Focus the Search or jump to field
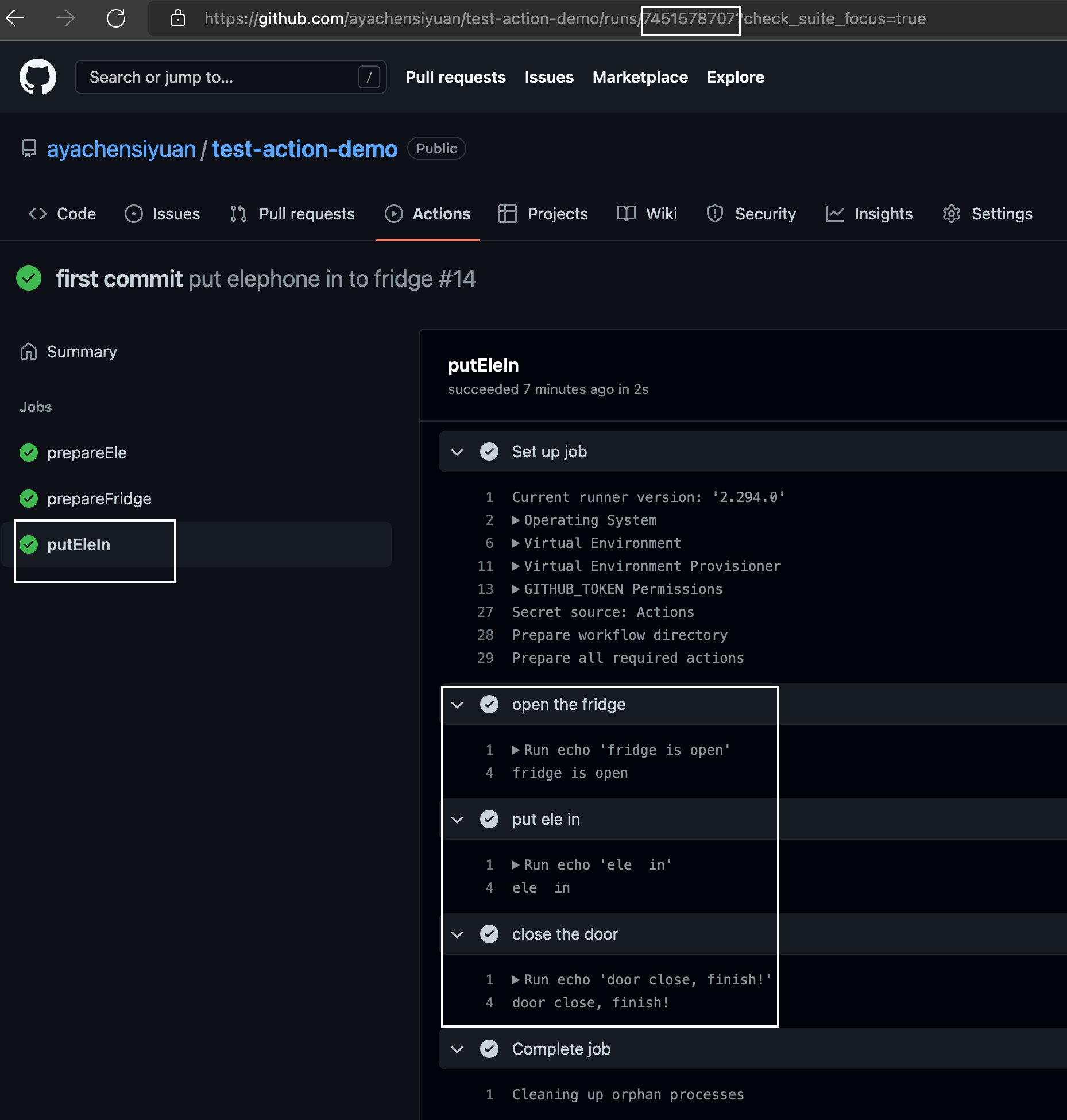Viewport: 1067px width, 1120px height. (230, 77)
